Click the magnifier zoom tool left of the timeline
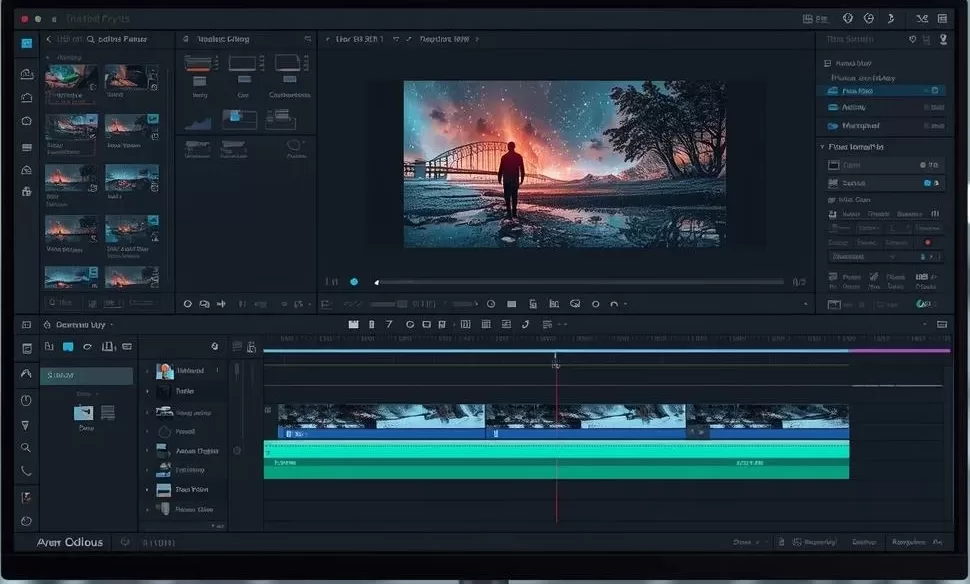This screenshot has width=970, height=584. point(26,448)
